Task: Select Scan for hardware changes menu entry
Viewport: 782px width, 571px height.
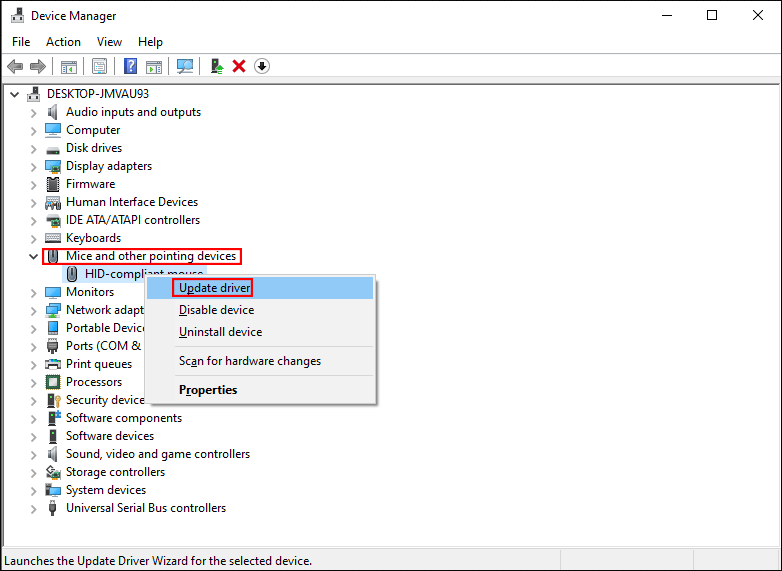Action: [x=260, y=361]
